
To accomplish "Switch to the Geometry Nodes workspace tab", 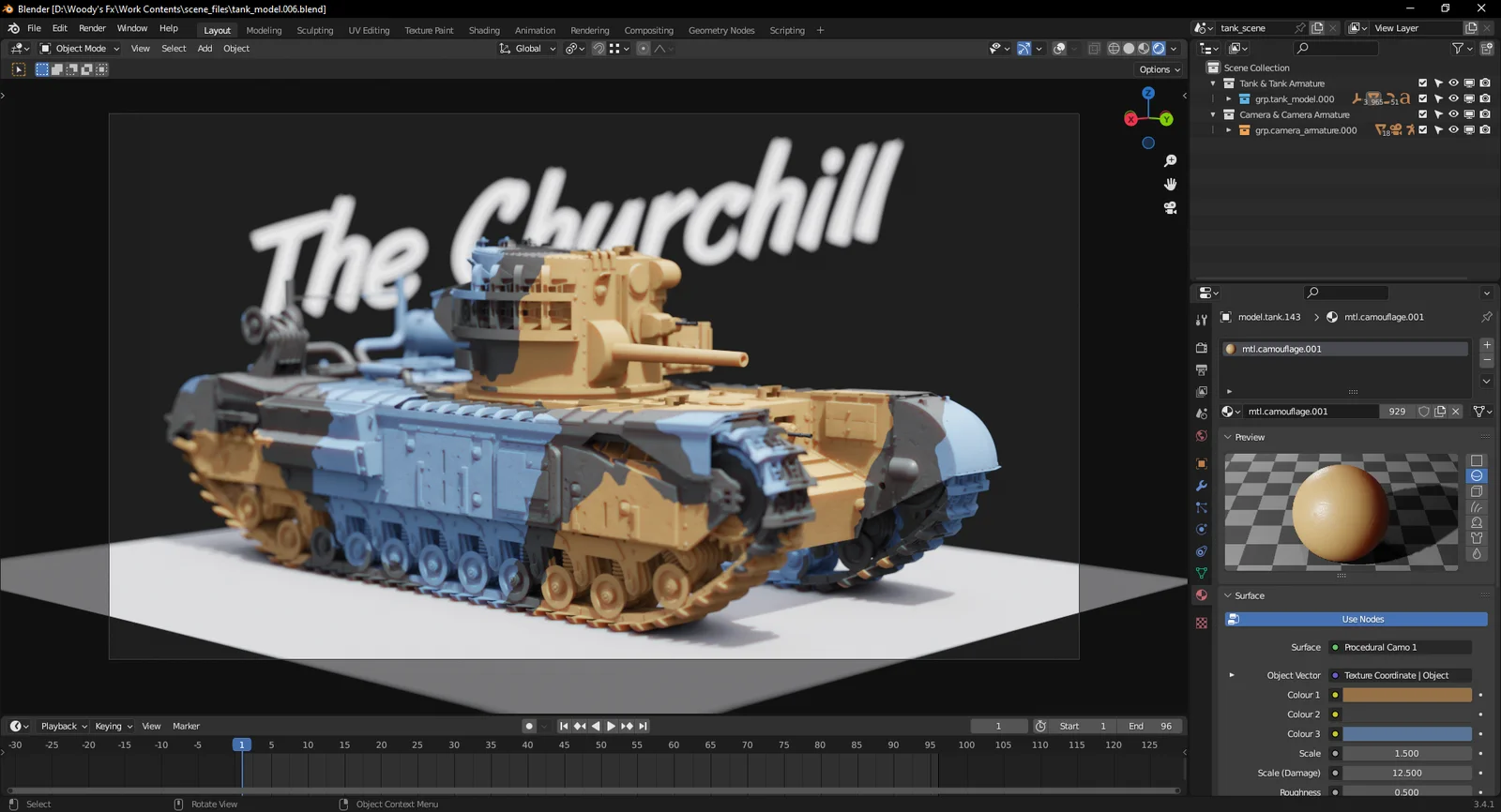I will tap(721, 30).
